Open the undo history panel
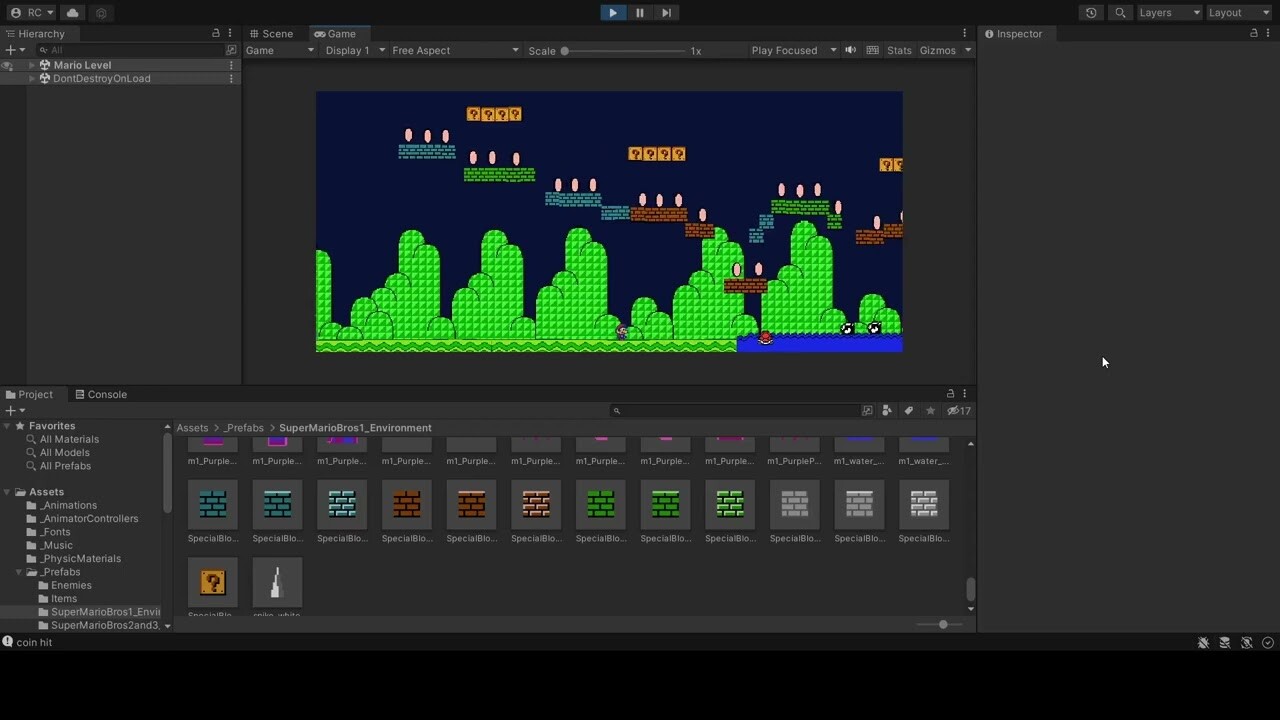1280x720 pixels. pos(1090,13)
